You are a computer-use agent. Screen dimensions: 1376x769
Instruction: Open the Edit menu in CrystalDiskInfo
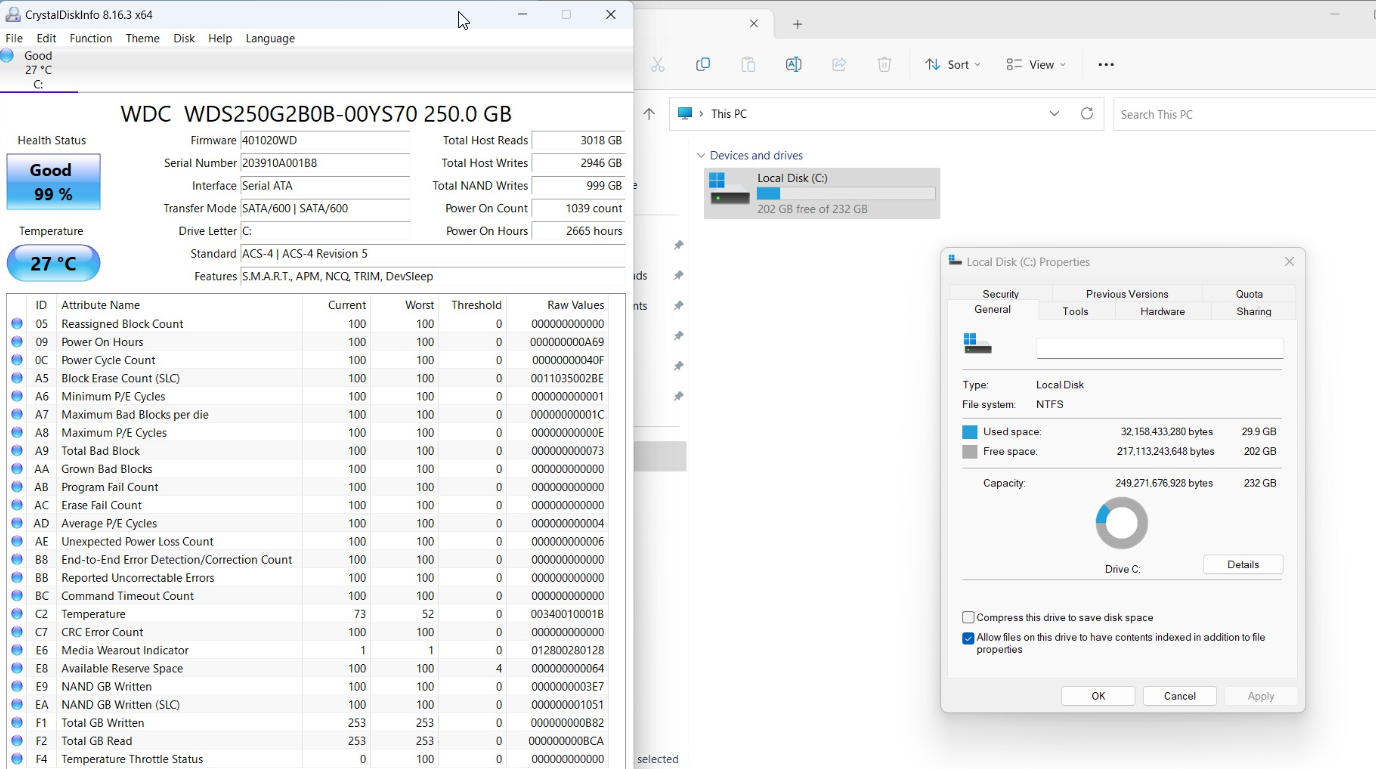(x=46, y=38)
